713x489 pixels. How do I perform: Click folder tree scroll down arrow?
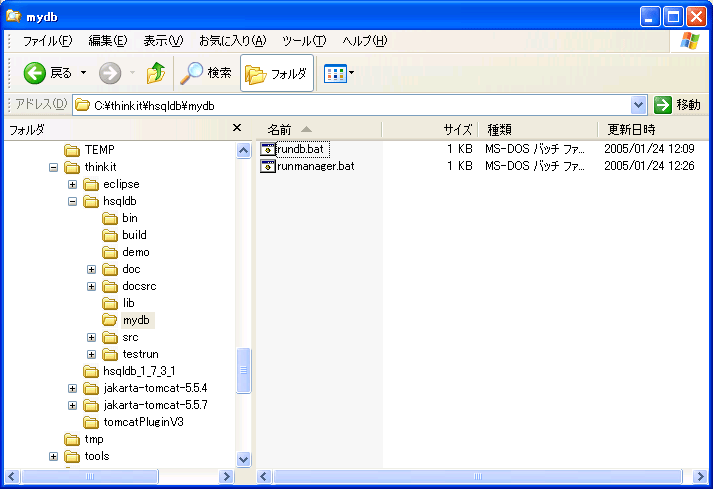click(x=244, y=459)
